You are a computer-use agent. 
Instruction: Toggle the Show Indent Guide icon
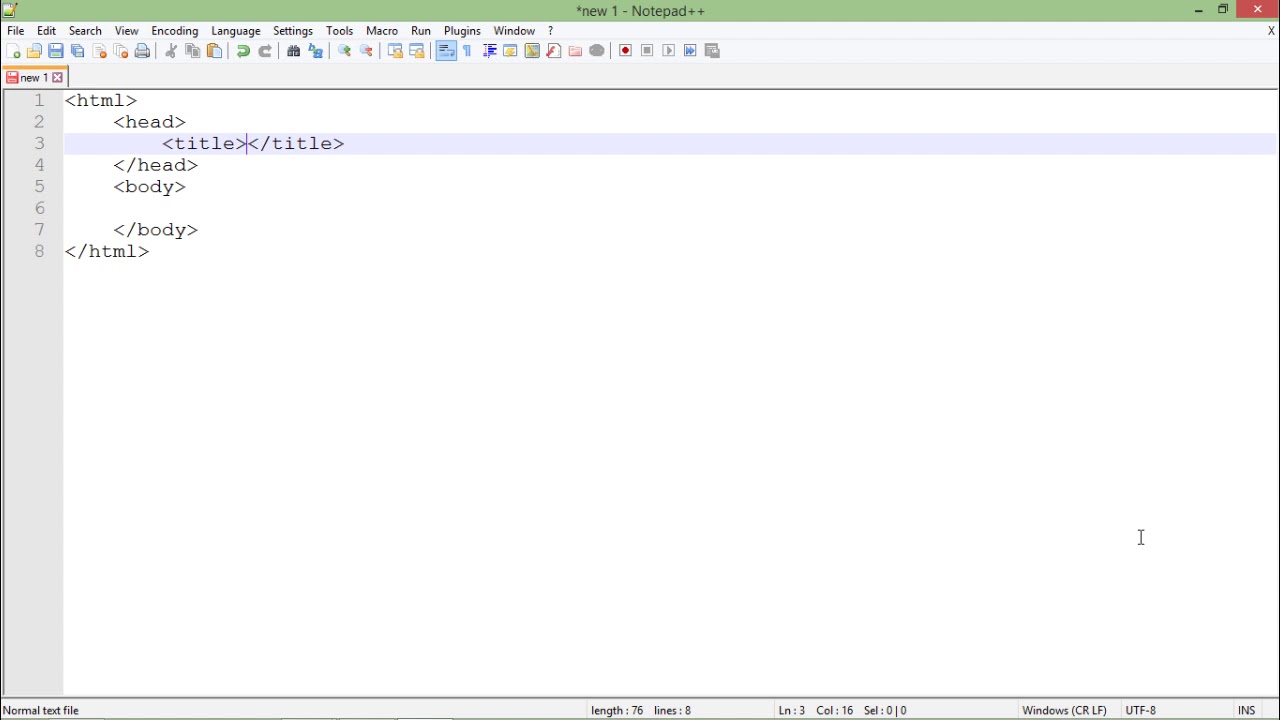coord(489,51)
